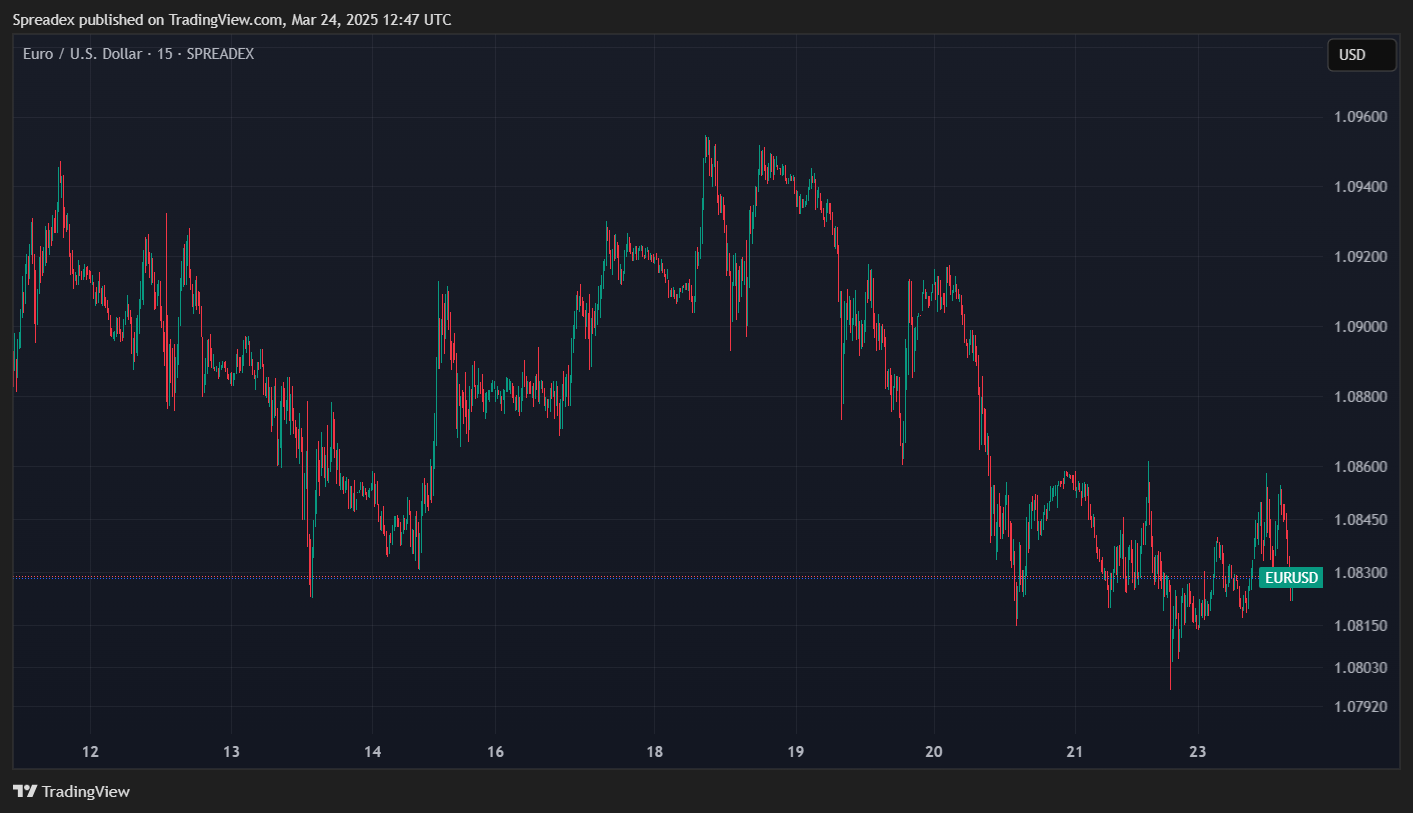Click the 1.08450 price axis label

click(x=1361, y=520)
